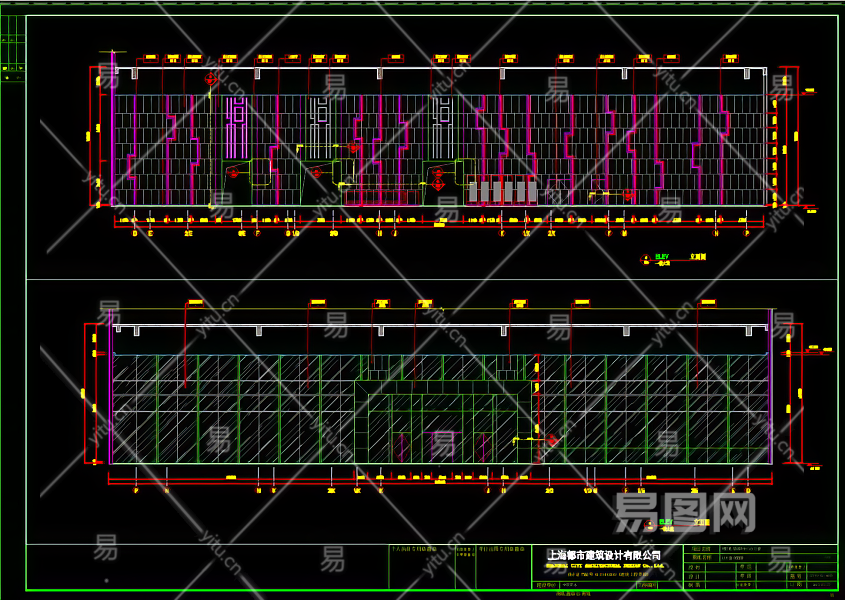Click the horizontal dimension string below lower elevation
Image resolution: width=845 pixels, height=600 pixels.
tap(440, 480)
